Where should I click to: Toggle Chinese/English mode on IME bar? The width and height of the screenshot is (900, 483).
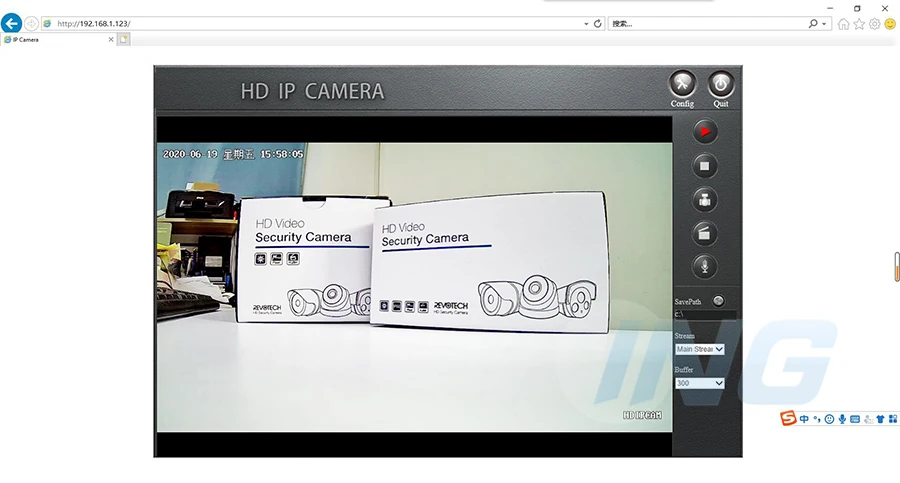[x=804, y=419]
